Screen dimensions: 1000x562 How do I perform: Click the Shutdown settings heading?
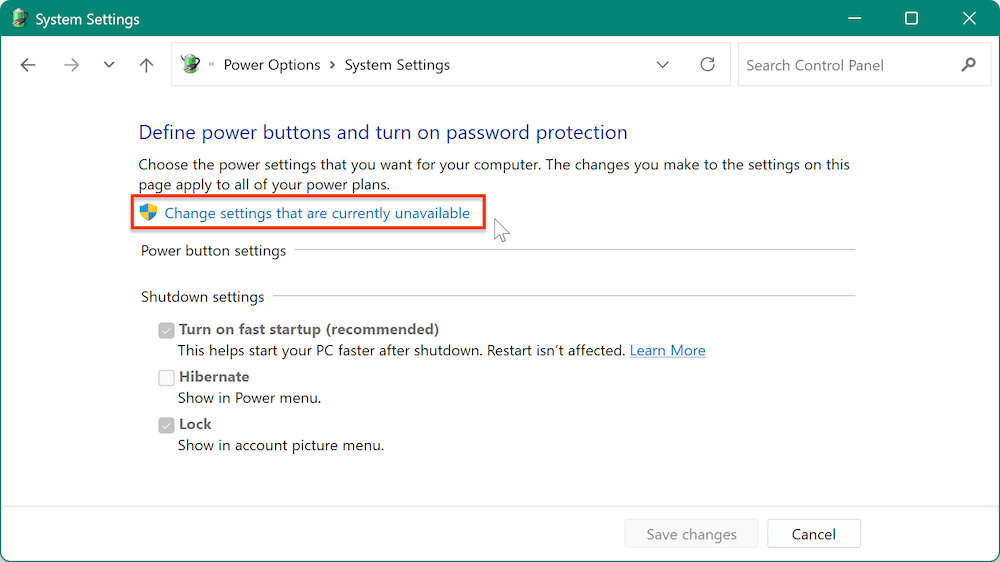202,297
